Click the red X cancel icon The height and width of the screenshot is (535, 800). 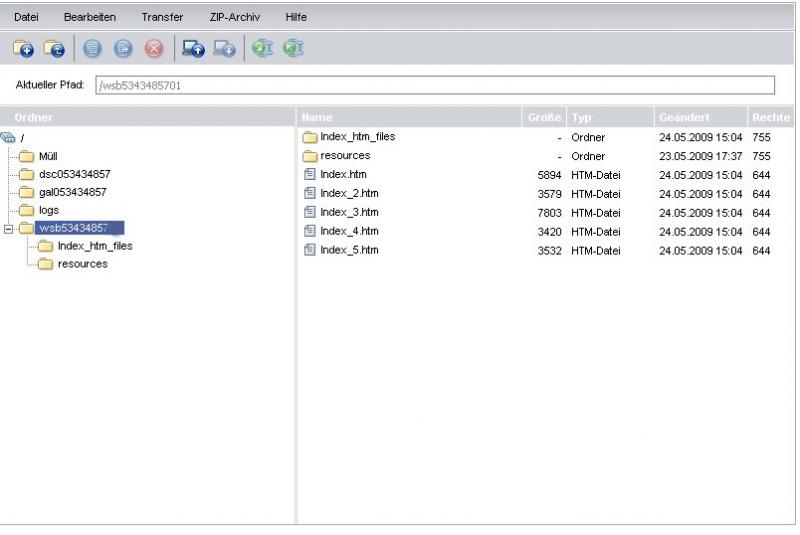click(x=154, y=48)
